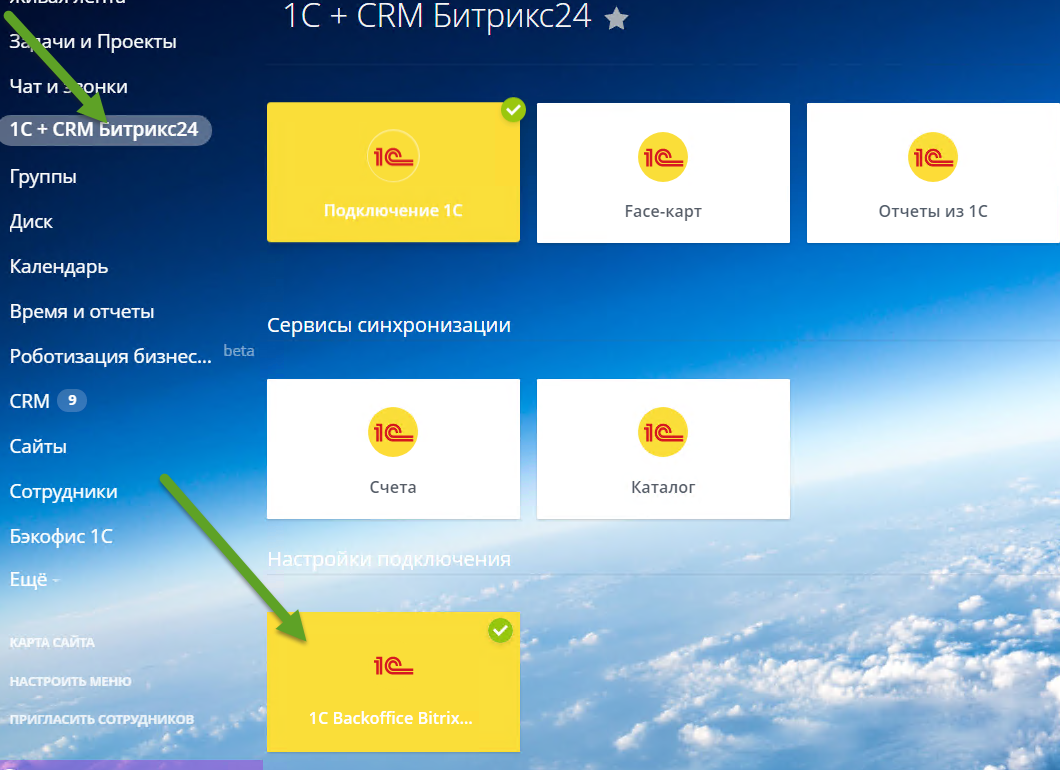Click the CRM counter badge showing 9
Screen dimensions: 1060x770
[72, 400]
